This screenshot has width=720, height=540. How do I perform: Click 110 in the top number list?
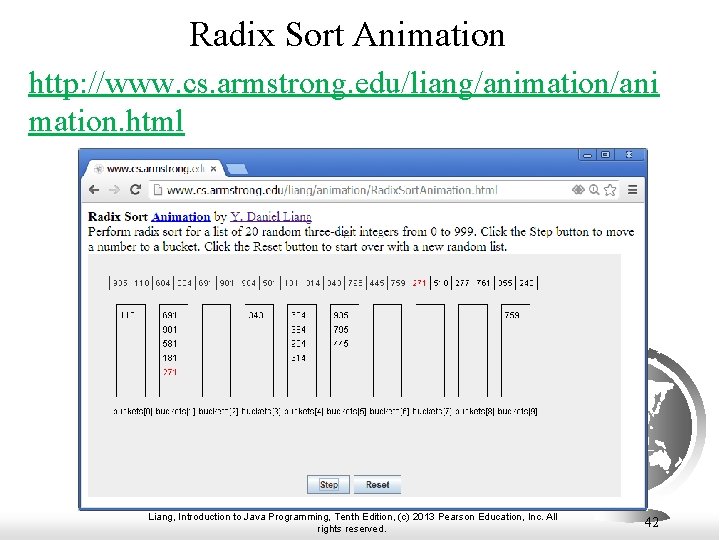141,283
